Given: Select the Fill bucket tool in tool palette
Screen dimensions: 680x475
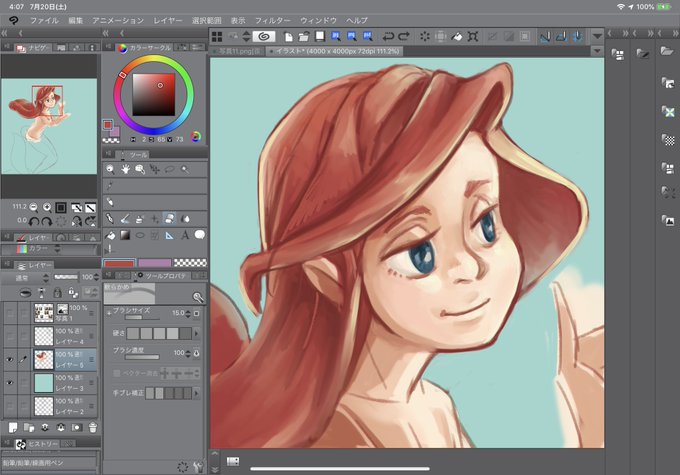Looking at the screenshot, I should (110, 235).
